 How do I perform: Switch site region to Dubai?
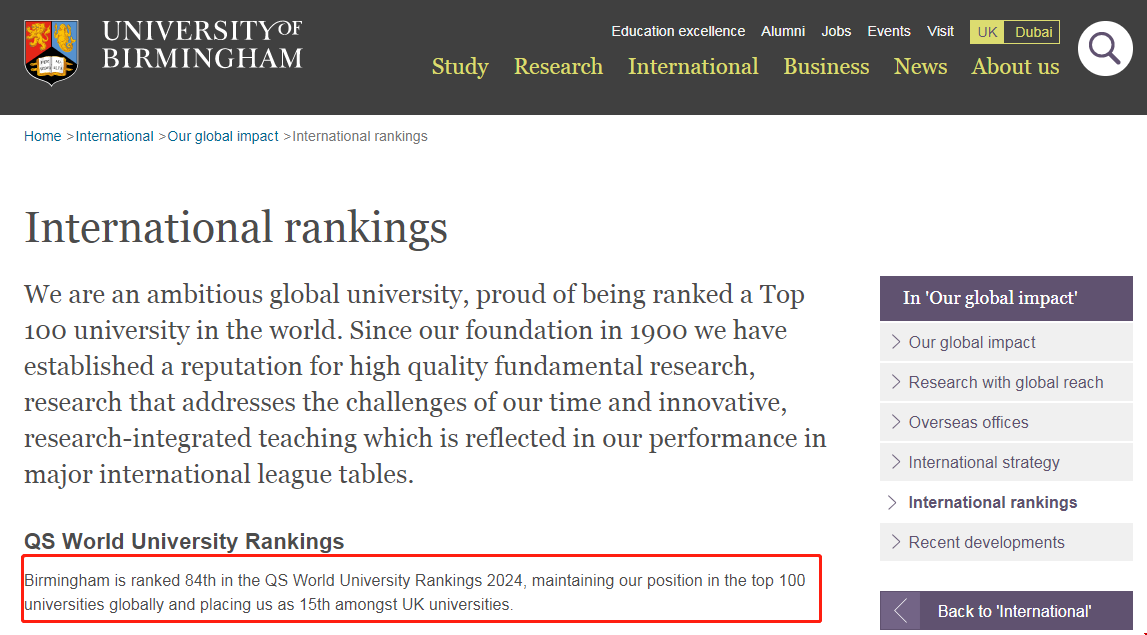pyautogui.click(x=1033, y=32)
